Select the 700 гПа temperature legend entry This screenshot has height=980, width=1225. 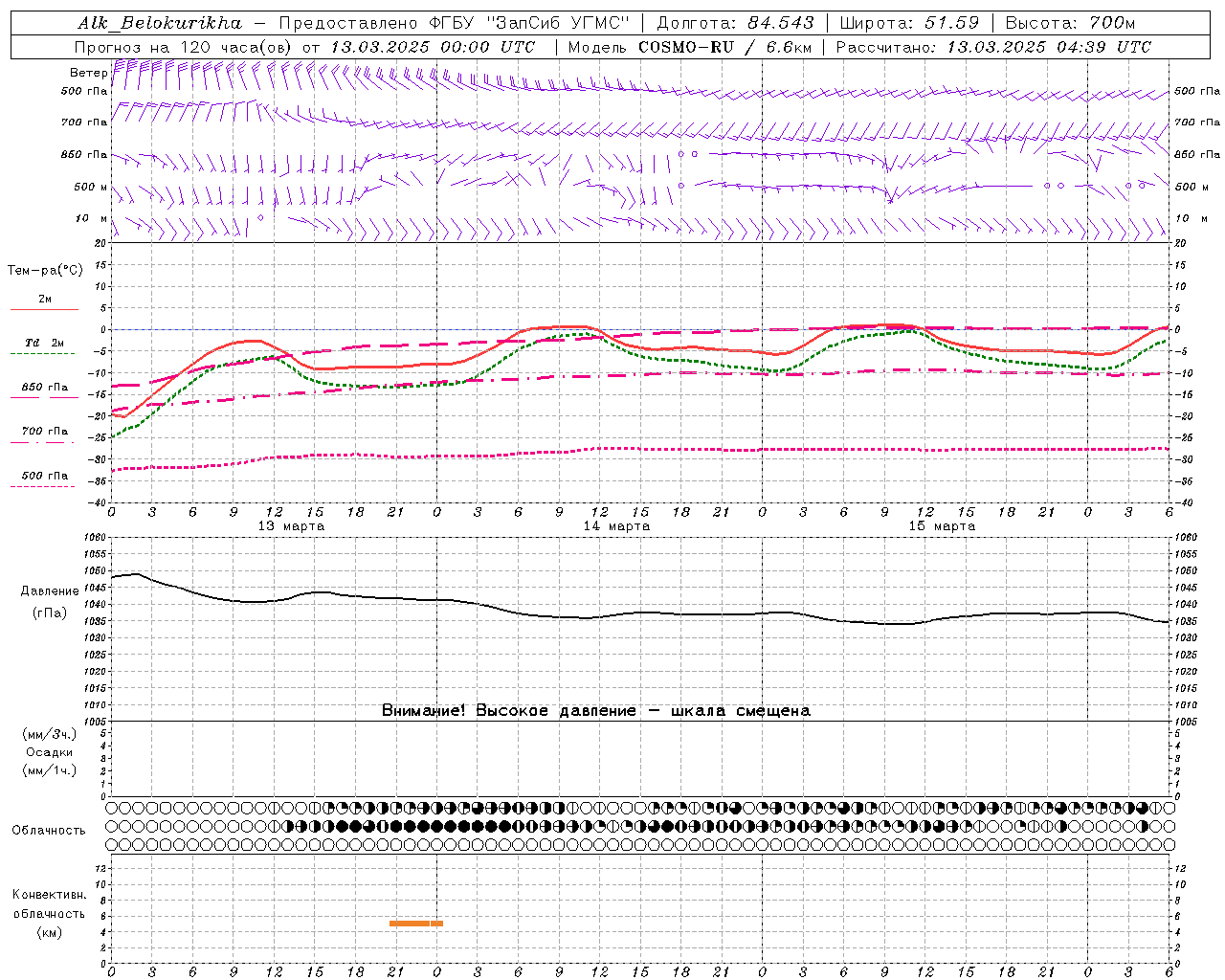[45, 432]
